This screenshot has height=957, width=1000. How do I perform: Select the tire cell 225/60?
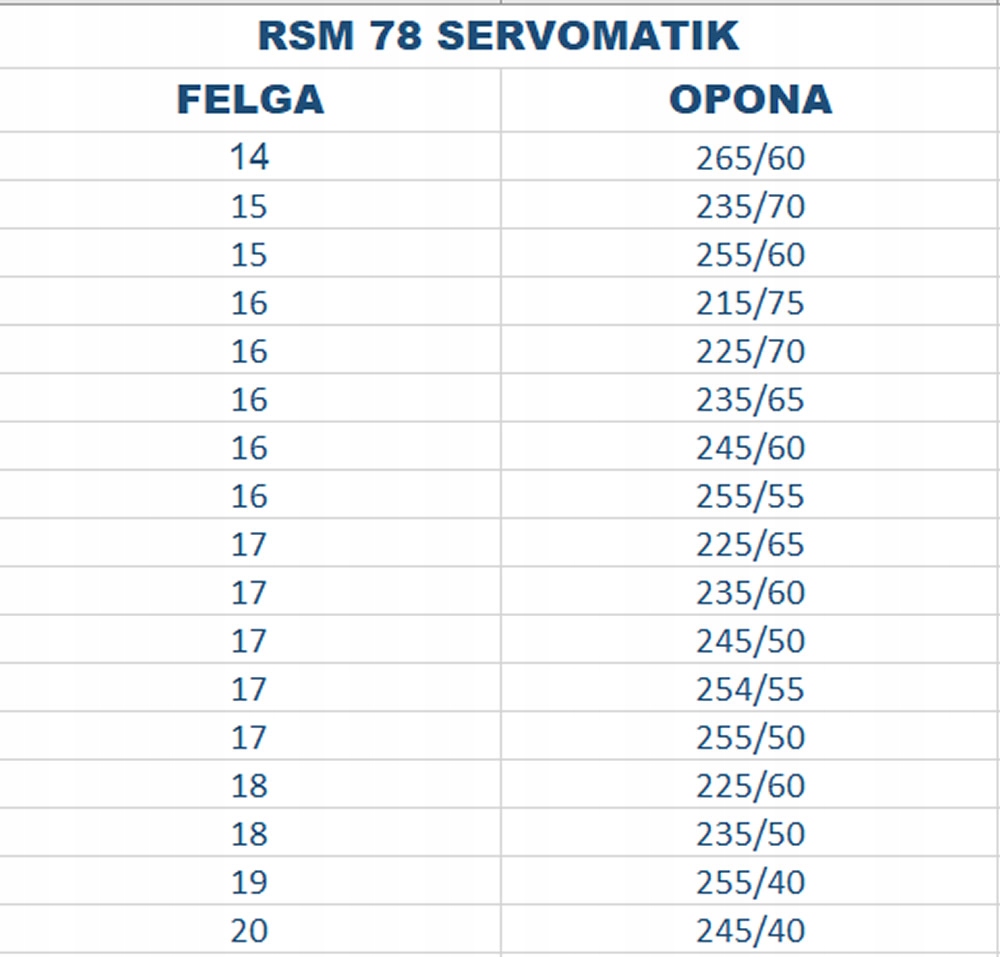(750, 784)
